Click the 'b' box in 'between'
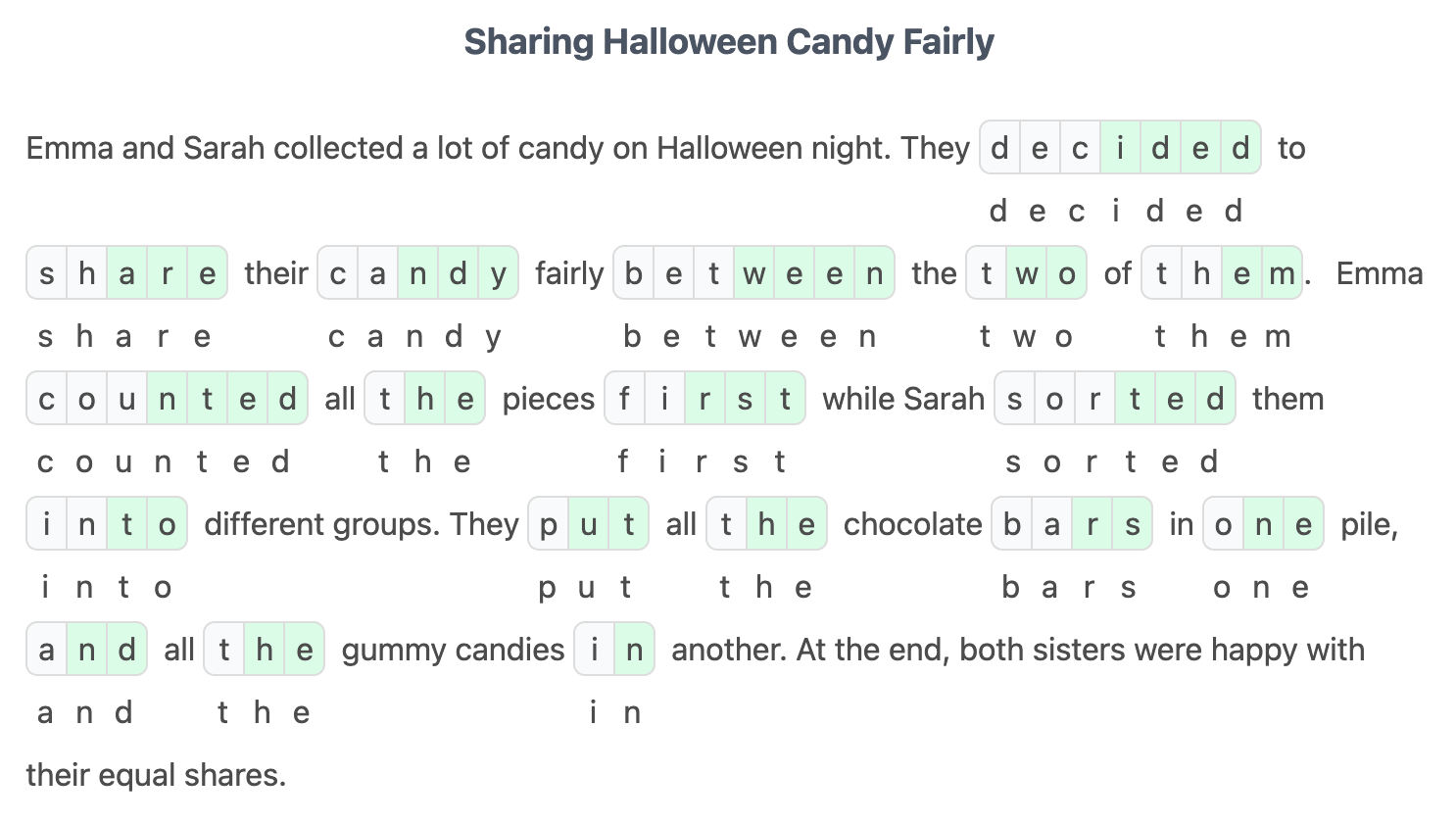The height and width of the screenshot is (823, 1456). (634, 273)
